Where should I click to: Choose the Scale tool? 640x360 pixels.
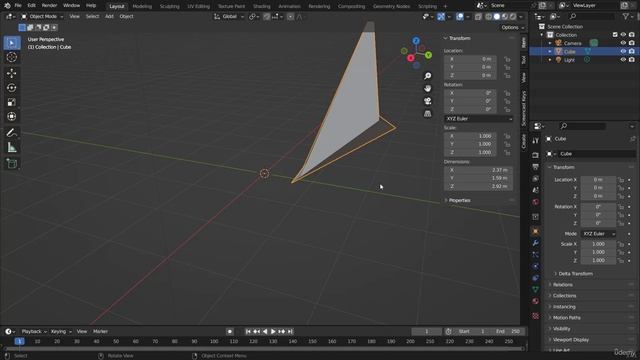[12, 102]
